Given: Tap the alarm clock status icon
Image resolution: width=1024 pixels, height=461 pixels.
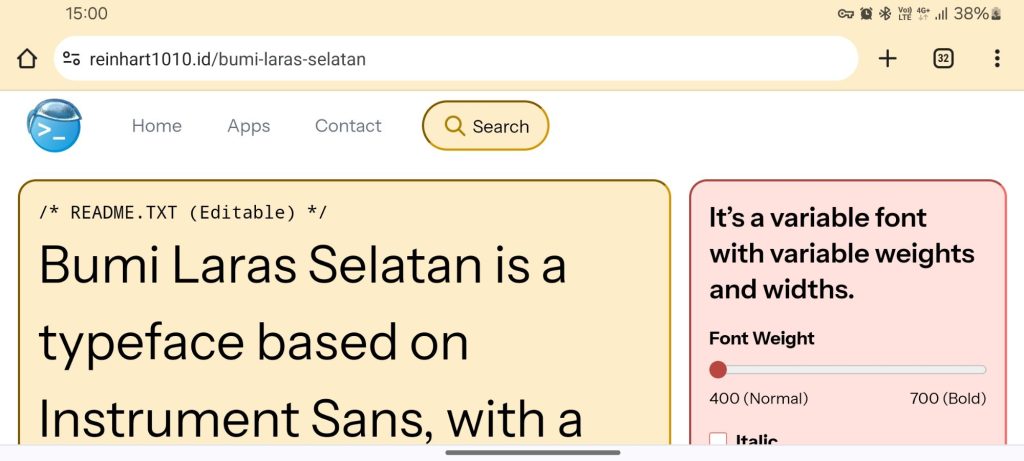Looking at the screenshot, I should (866, 14).
